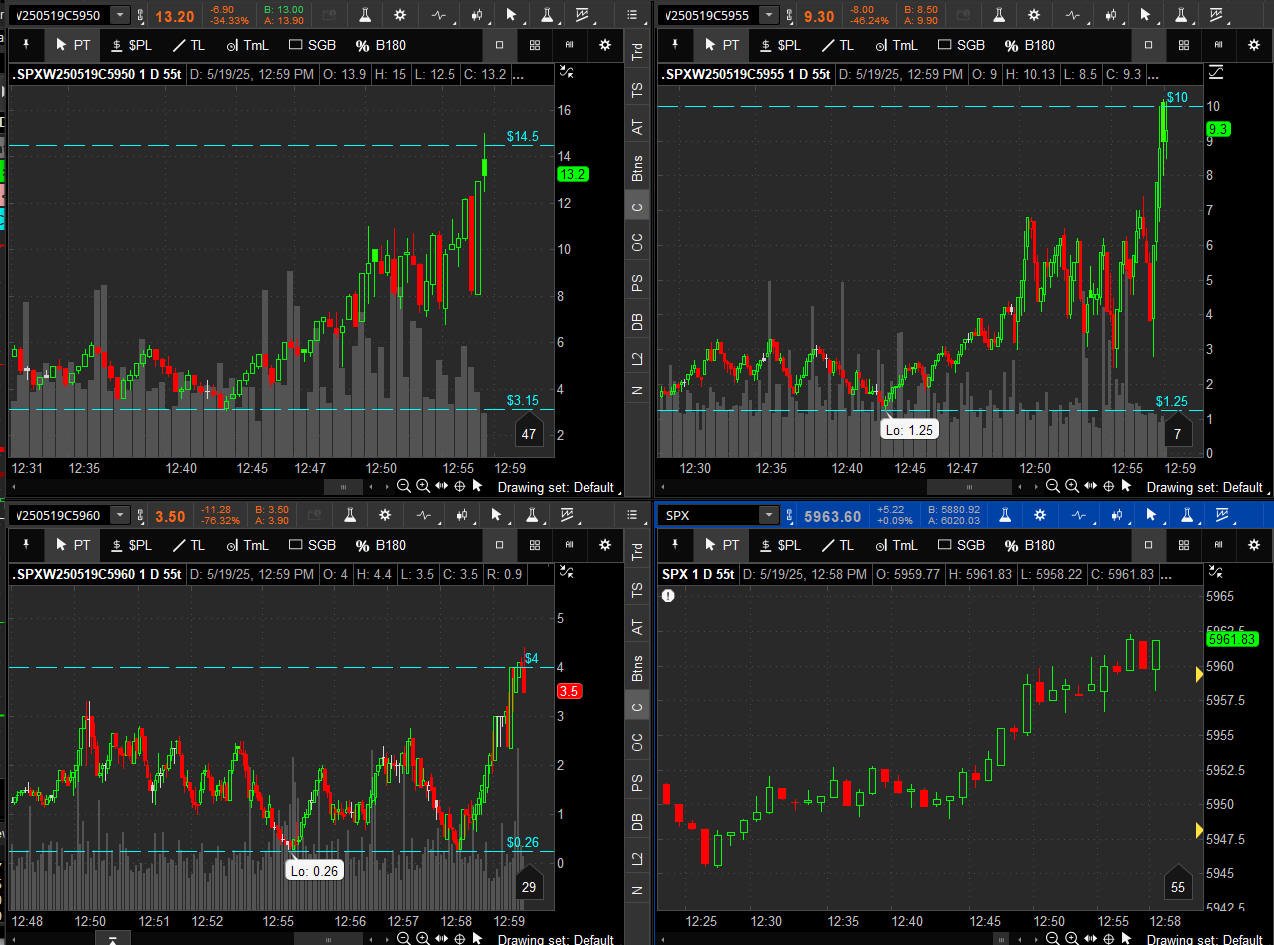Click the zoom in magnifier below the C5955 chart
Image resolution: width=1274 pixels, height=945 pixels.
(x=1071, y=486)
